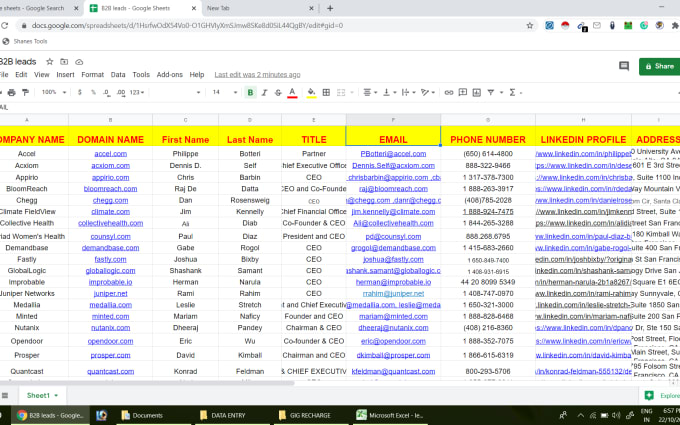Open a new browser tab with plus

pyautogui.click(x=330, y=8)
